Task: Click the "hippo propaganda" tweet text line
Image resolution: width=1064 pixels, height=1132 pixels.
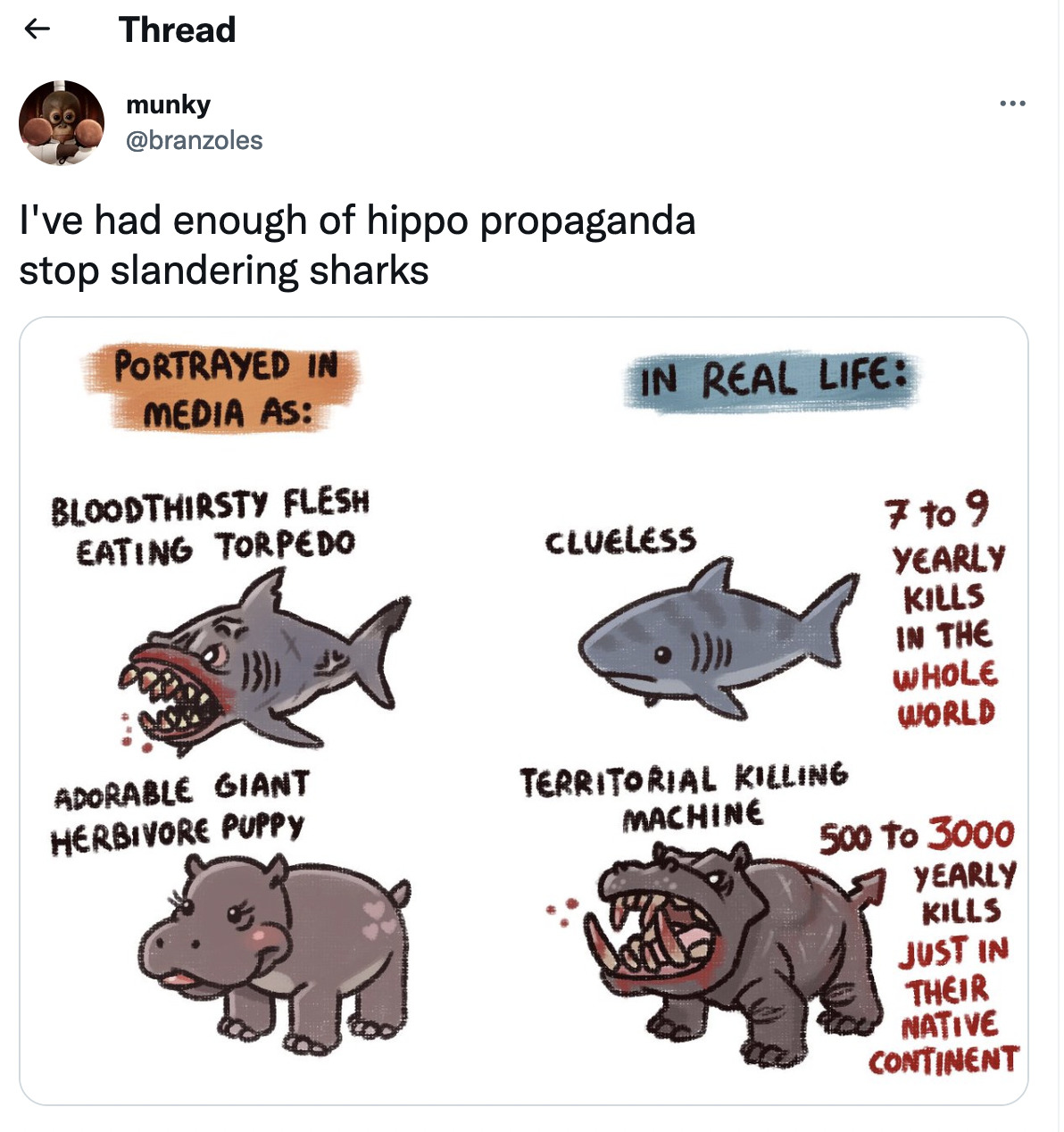Action: point(357,221)
